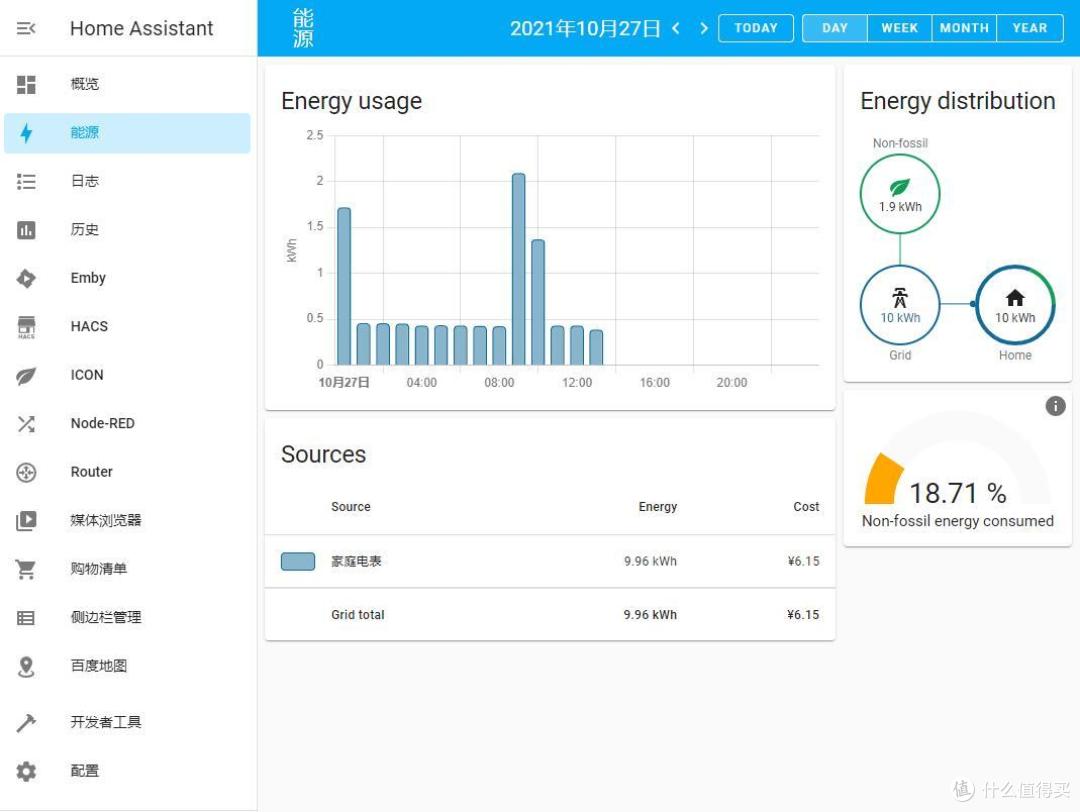Open the 日志 menu item

tap(127, 182)
